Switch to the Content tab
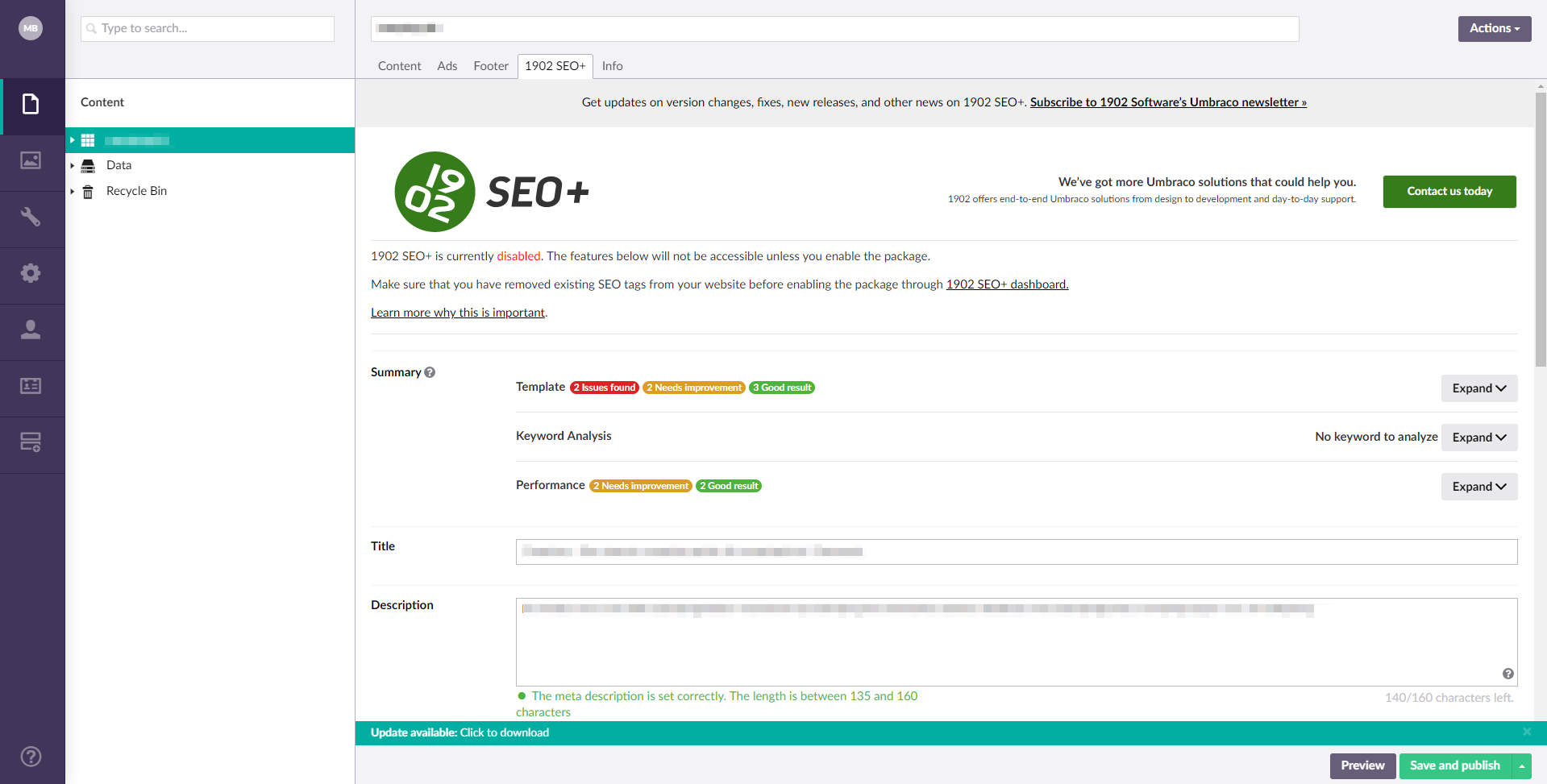Screen dimensions: 1547x784 (x=399, y=66)
